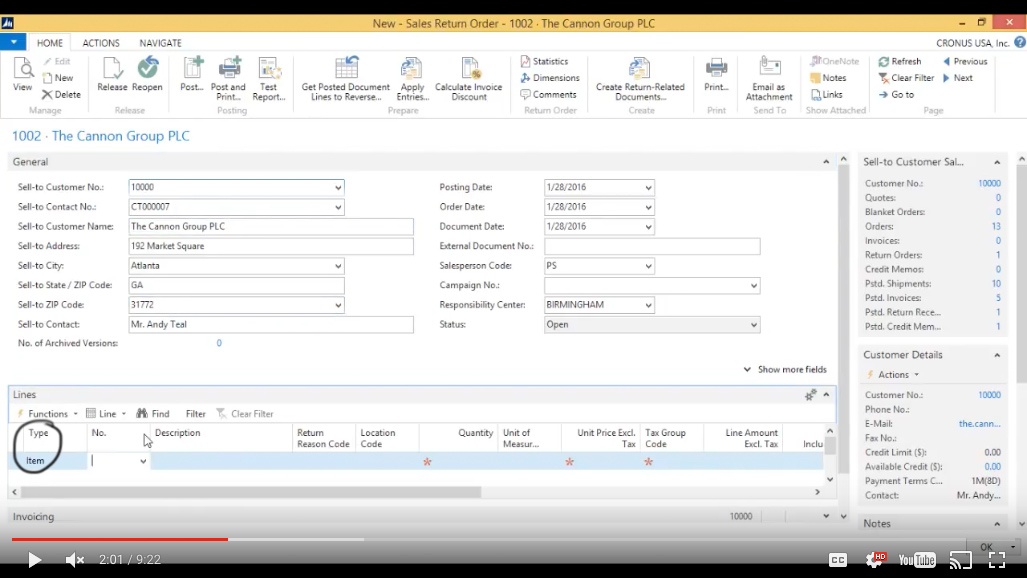Open the Go to page option

pos(896,94)
